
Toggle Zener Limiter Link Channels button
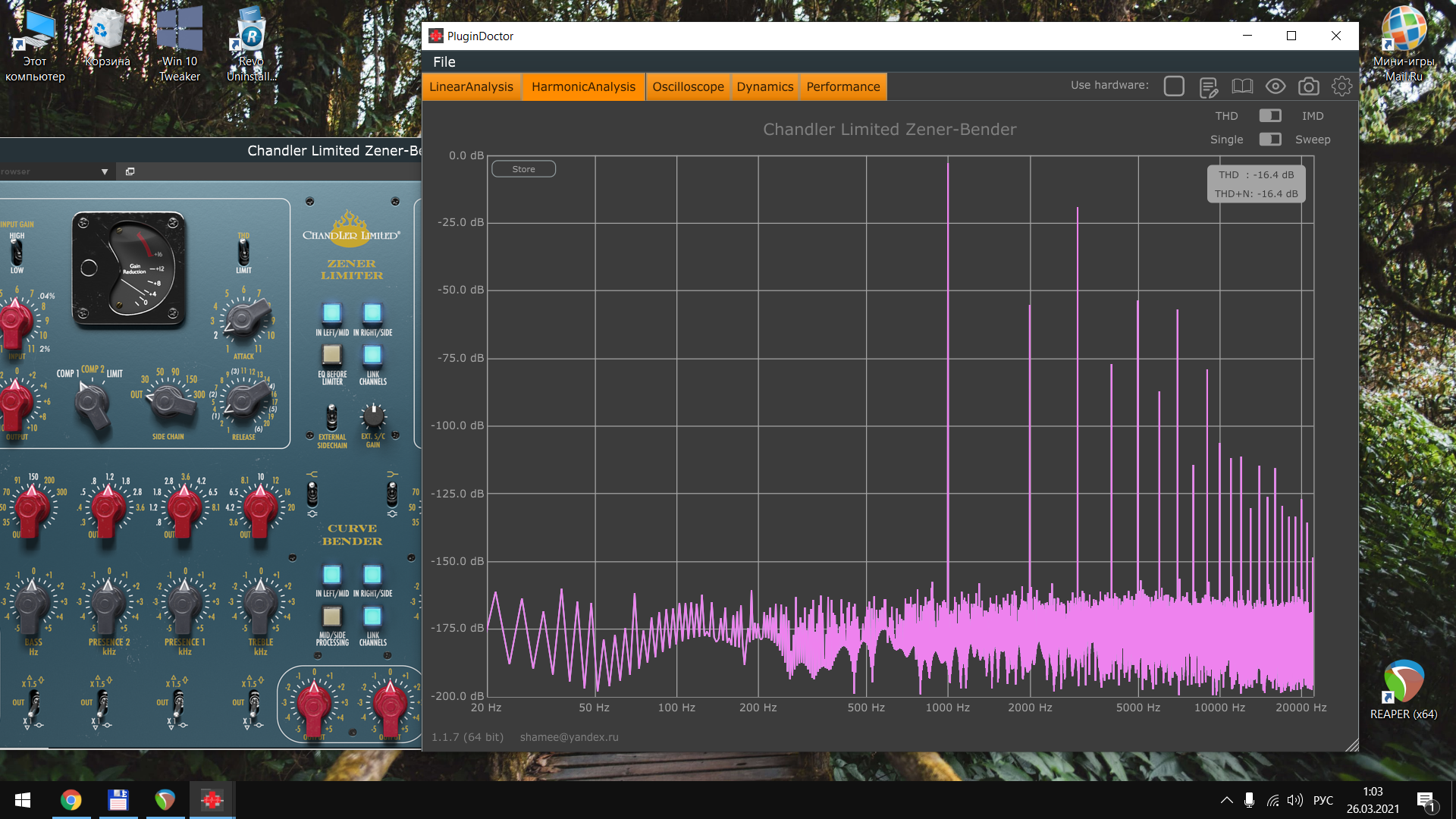[x=372, y=354]
